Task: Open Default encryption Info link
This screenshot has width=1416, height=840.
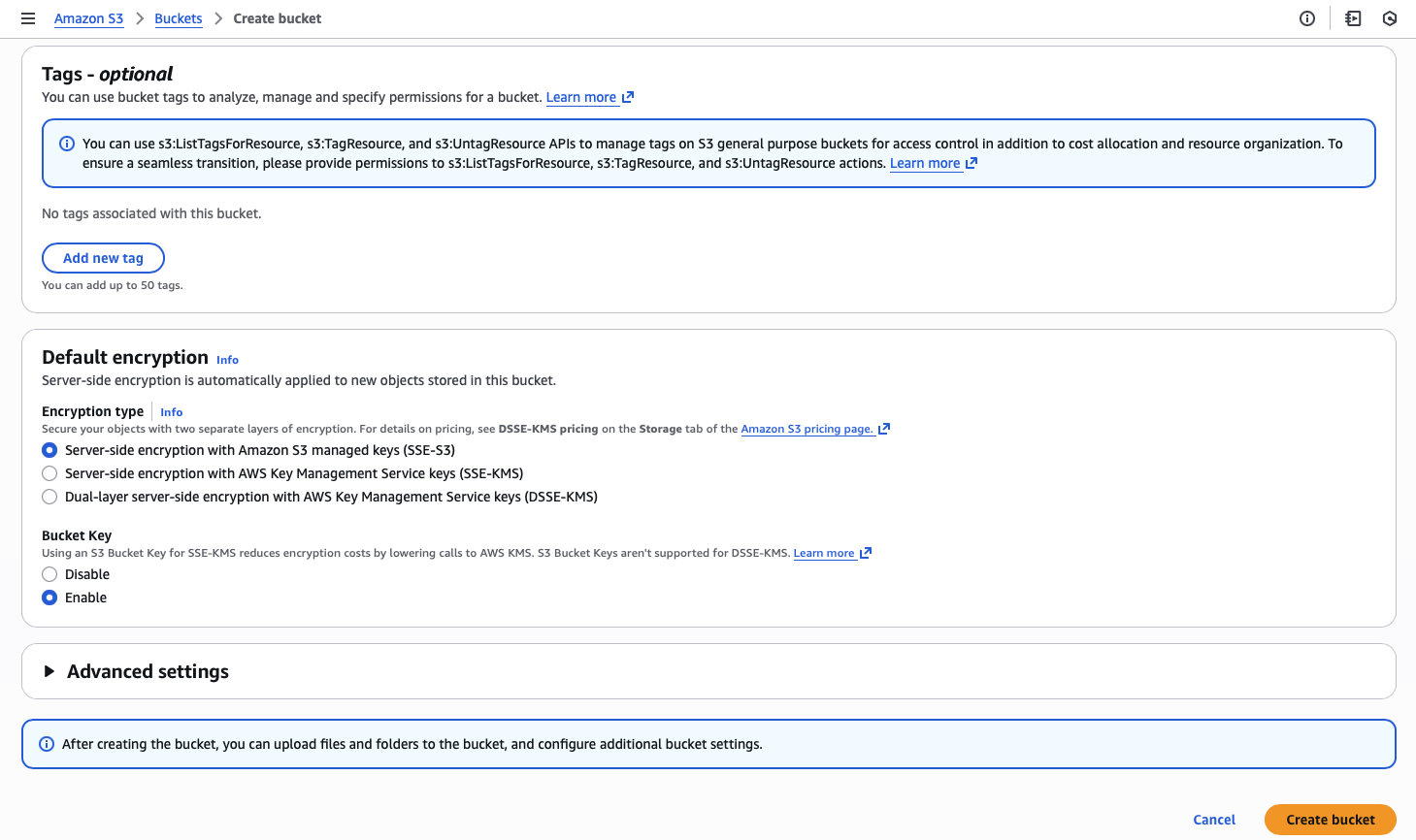Action: tap(227, 360)
